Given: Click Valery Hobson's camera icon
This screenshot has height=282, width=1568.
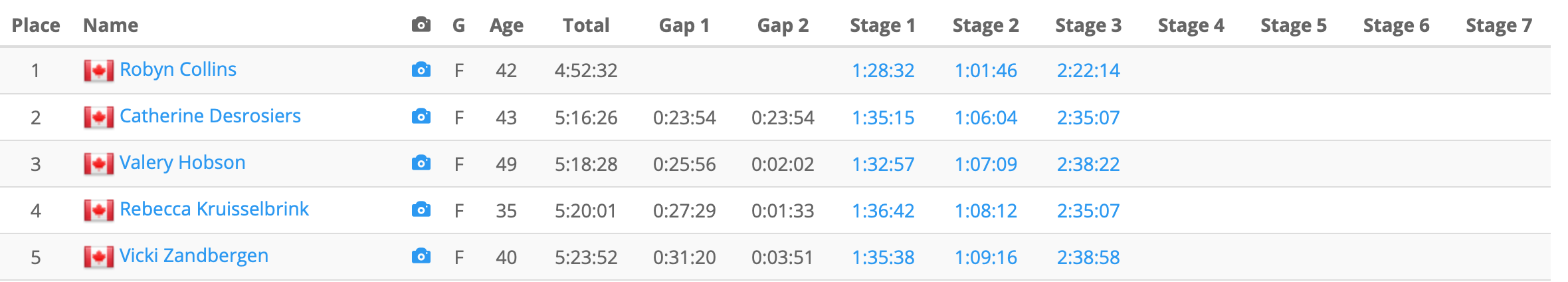Looking at the screenshot, I should 421,164.
